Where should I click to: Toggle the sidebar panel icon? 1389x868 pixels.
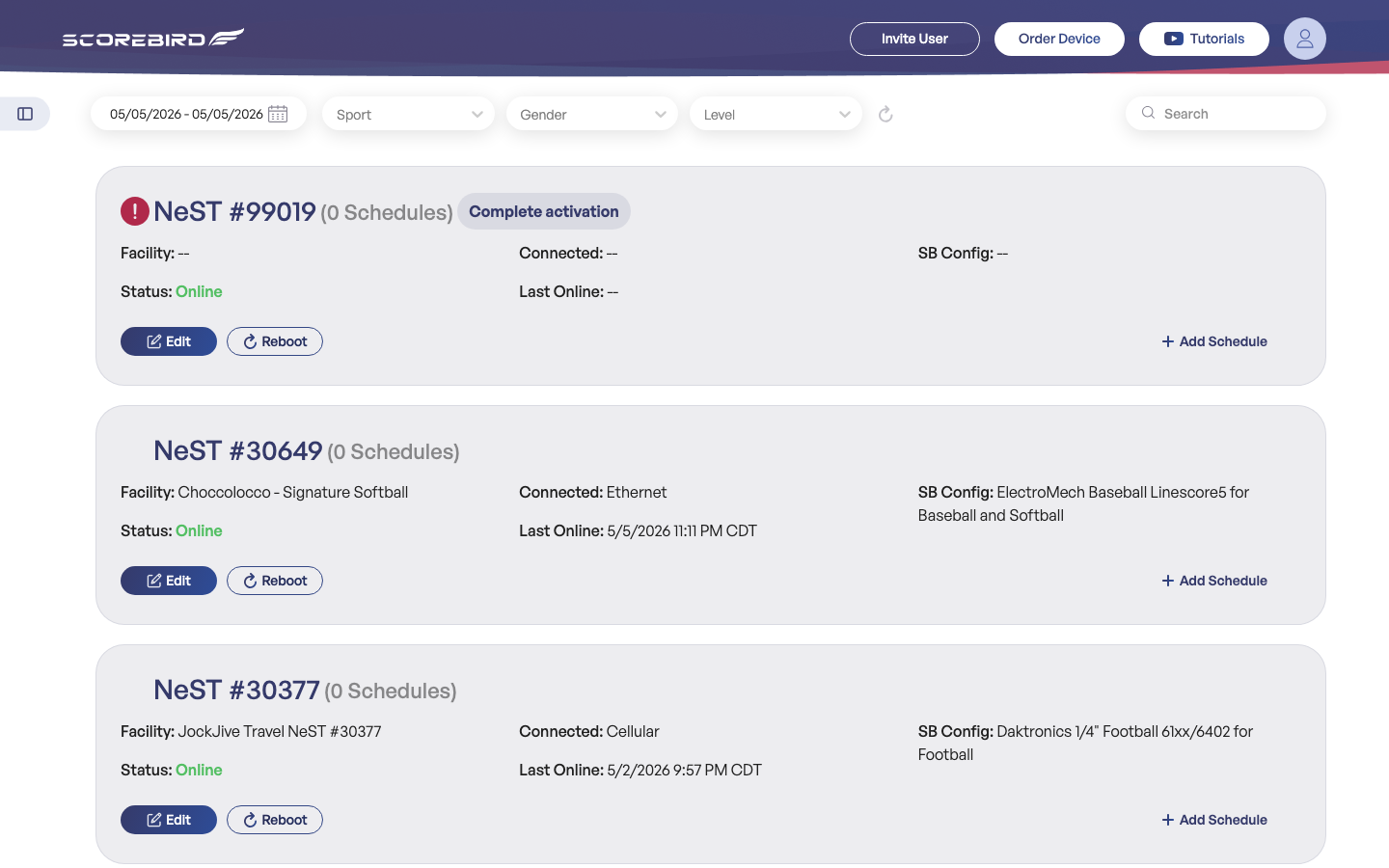click(x=25, y=114)
